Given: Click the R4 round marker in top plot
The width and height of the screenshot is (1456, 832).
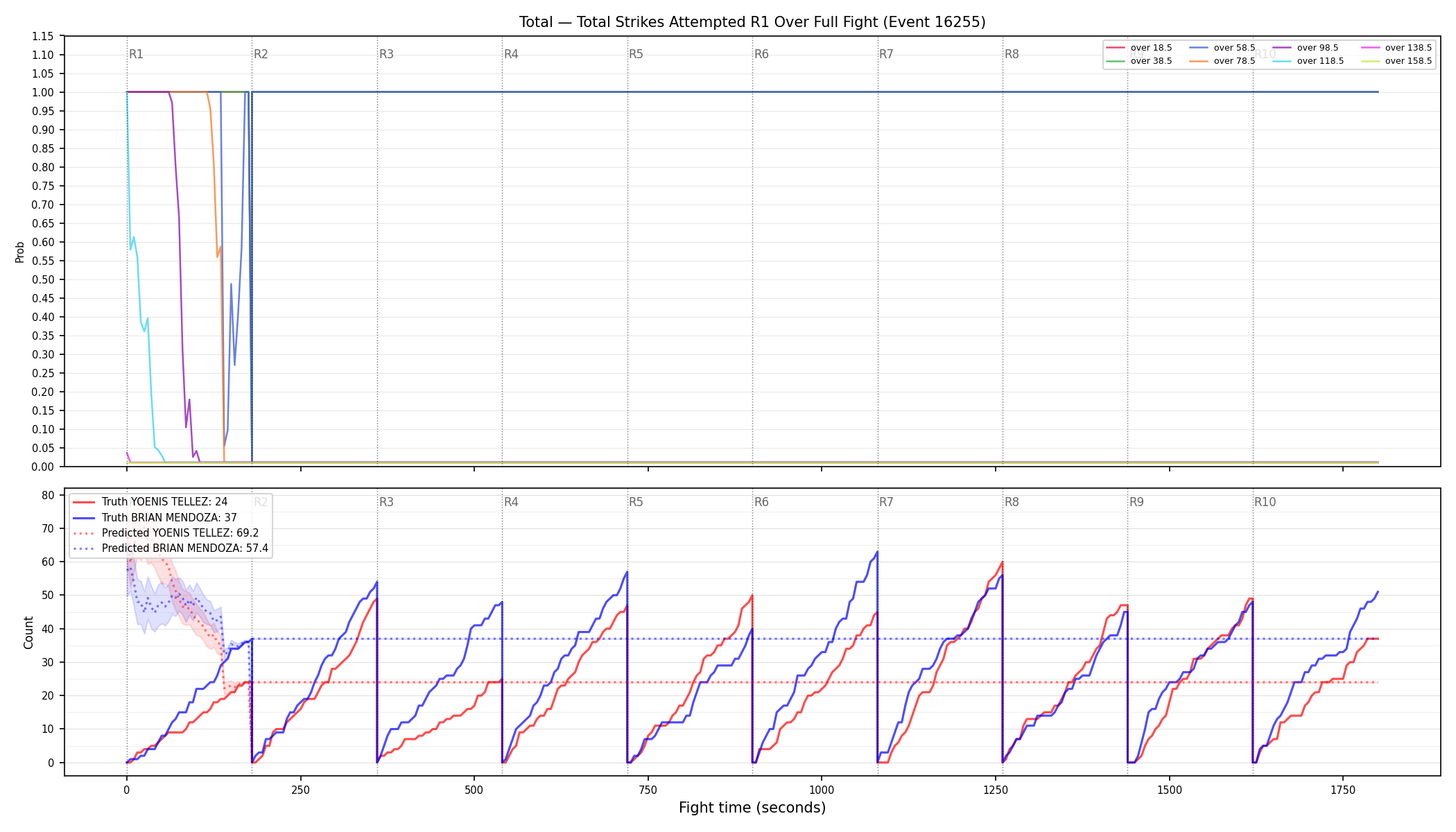Looking at the screenshot, I should point(511,54).
